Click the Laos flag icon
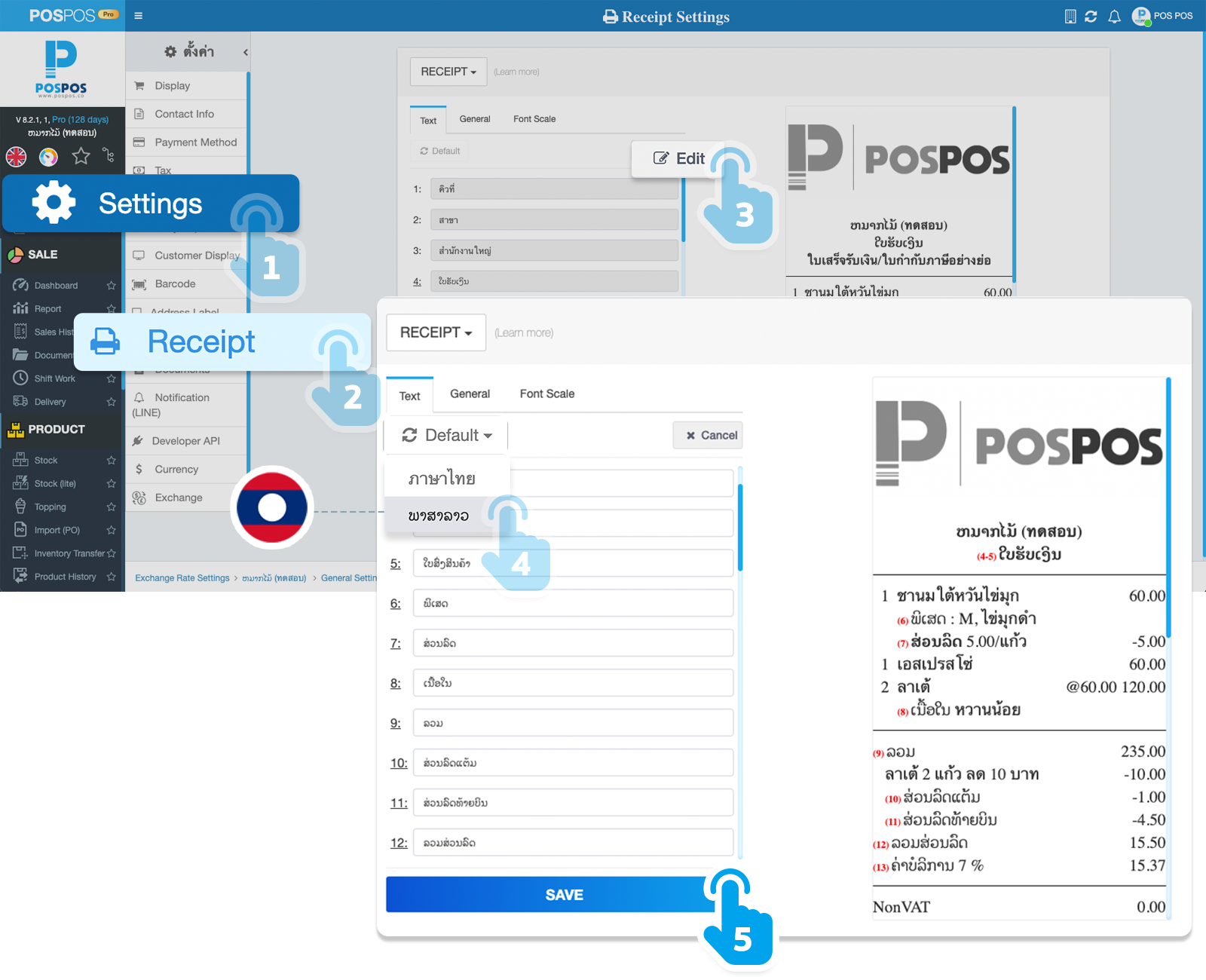 (x=272, y=507)
